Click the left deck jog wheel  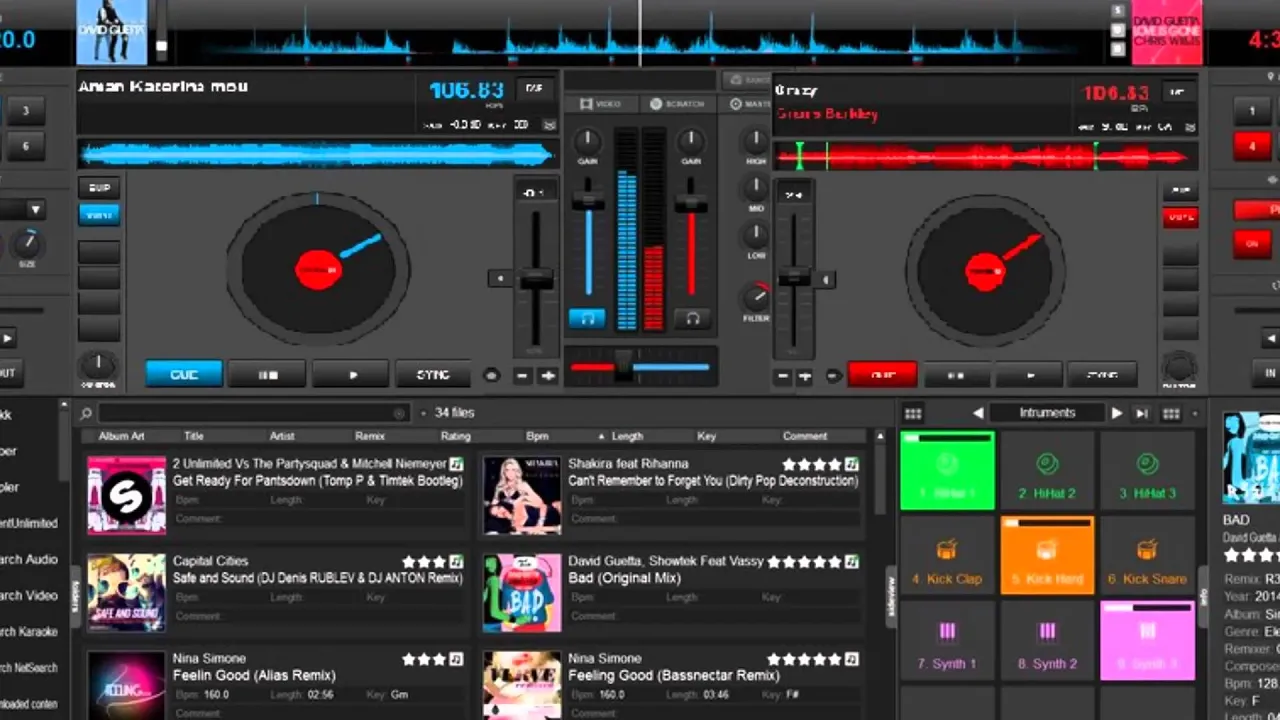pyautogui.click(x=318, y=270)
